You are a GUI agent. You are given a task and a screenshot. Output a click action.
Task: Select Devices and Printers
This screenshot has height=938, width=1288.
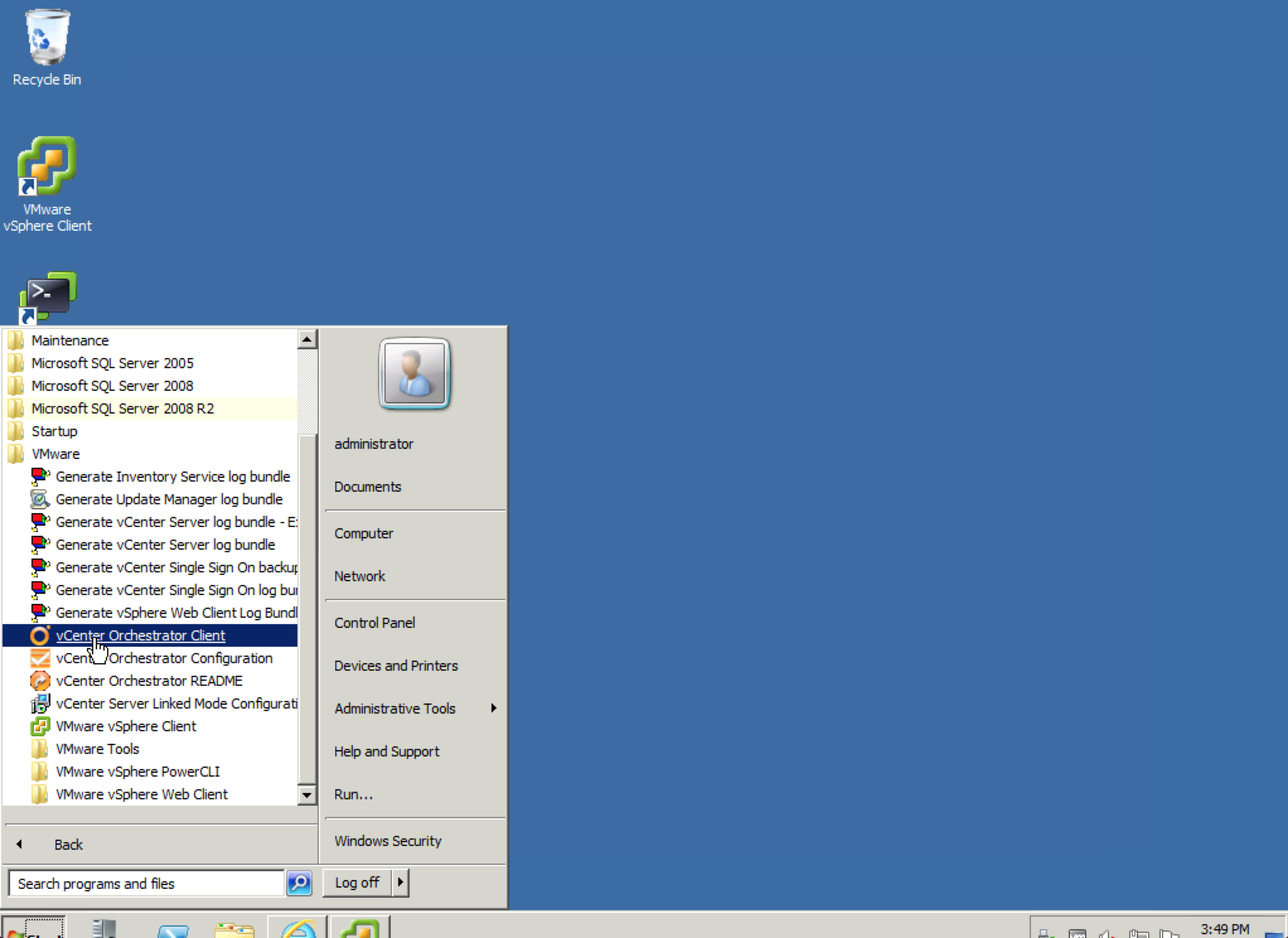[x=396, y=666]
